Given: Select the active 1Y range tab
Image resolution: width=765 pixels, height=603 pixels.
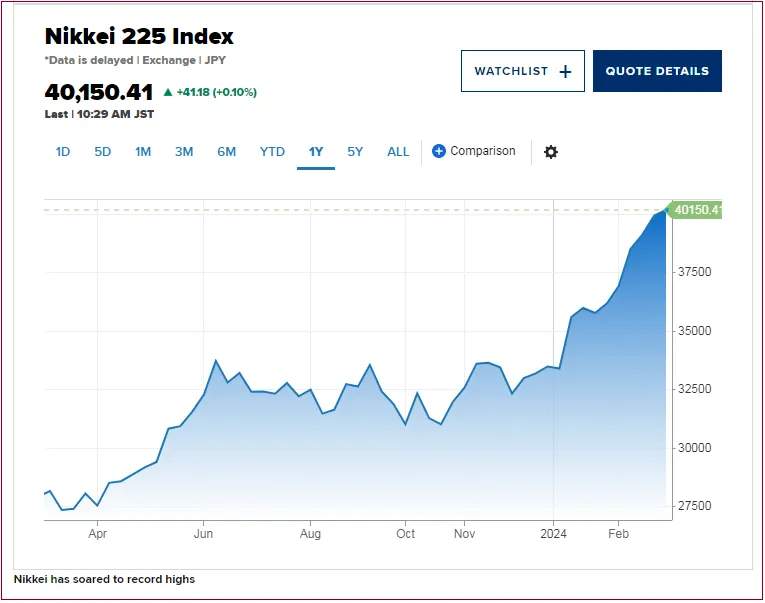Looking at the screenshot, I should coord(316,152).
